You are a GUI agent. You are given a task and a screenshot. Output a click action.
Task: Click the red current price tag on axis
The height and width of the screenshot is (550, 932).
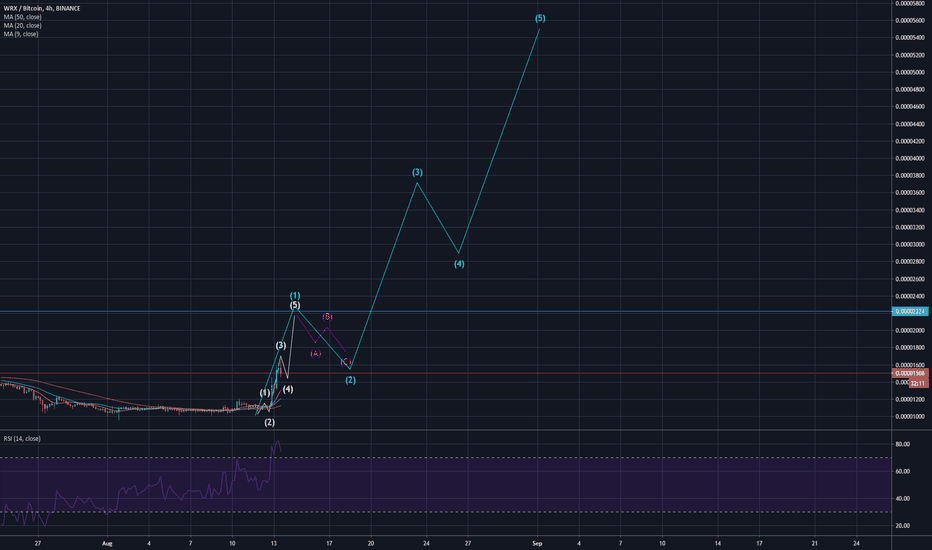(910, 373)
